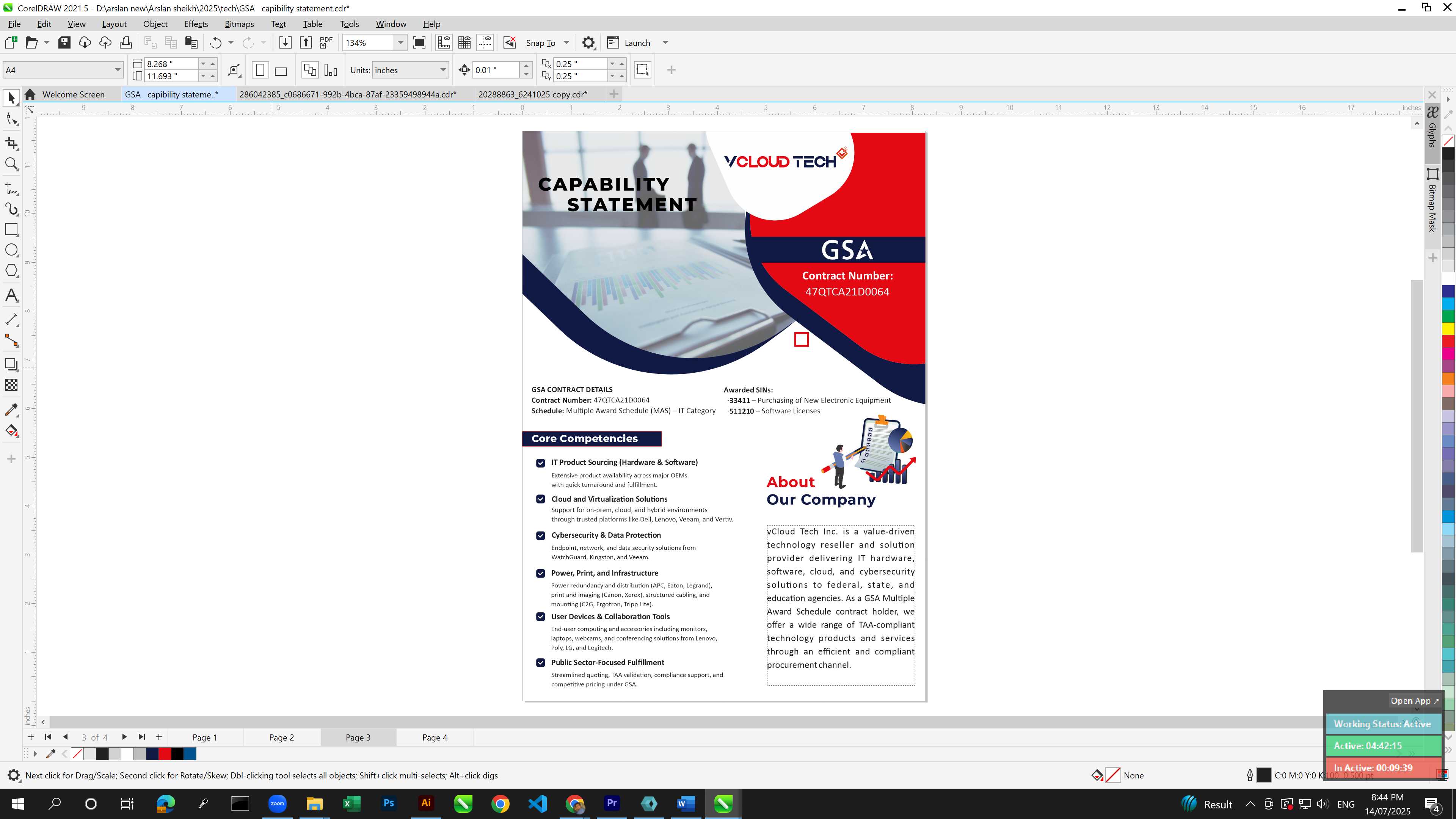Expand the Launch dropdown arrow
The width and height of the screenshot is (1456, 819).
(x=665, y=42)
